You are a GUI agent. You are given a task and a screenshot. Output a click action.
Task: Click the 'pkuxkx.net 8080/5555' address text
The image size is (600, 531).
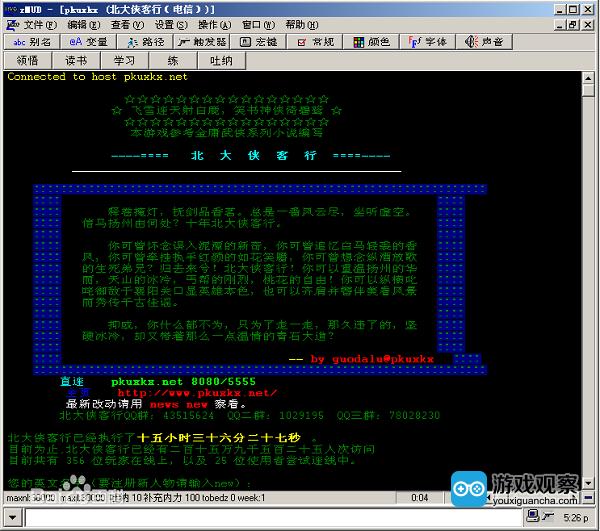183,381
